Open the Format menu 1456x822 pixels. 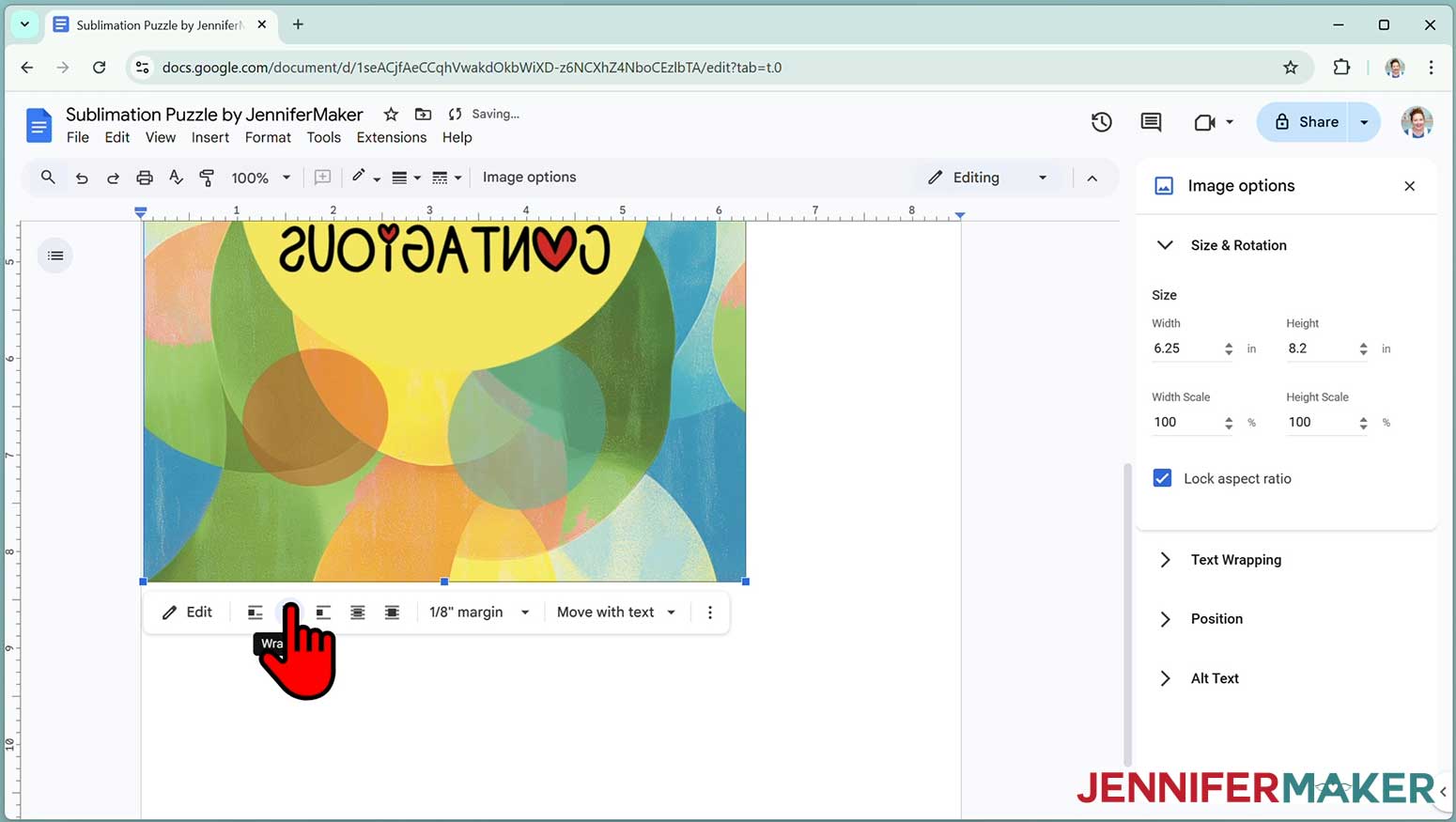pos(268,137)
